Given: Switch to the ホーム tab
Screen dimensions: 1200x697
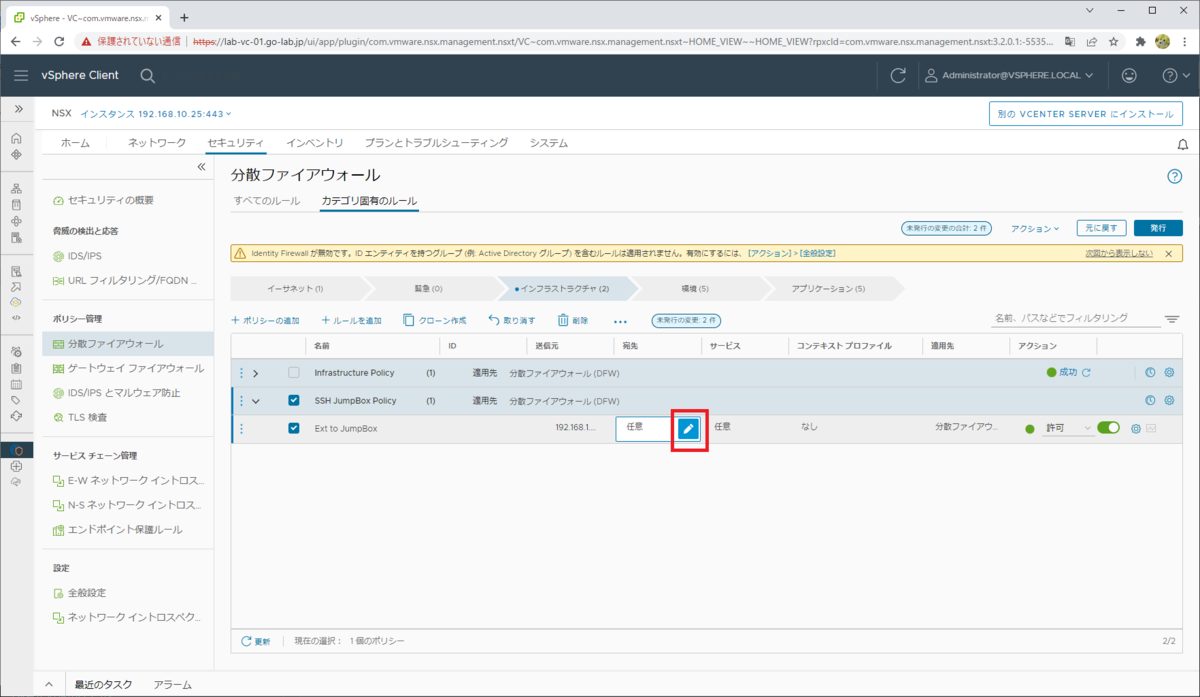Looking at the screenshot, I should (x=75, y=143).
